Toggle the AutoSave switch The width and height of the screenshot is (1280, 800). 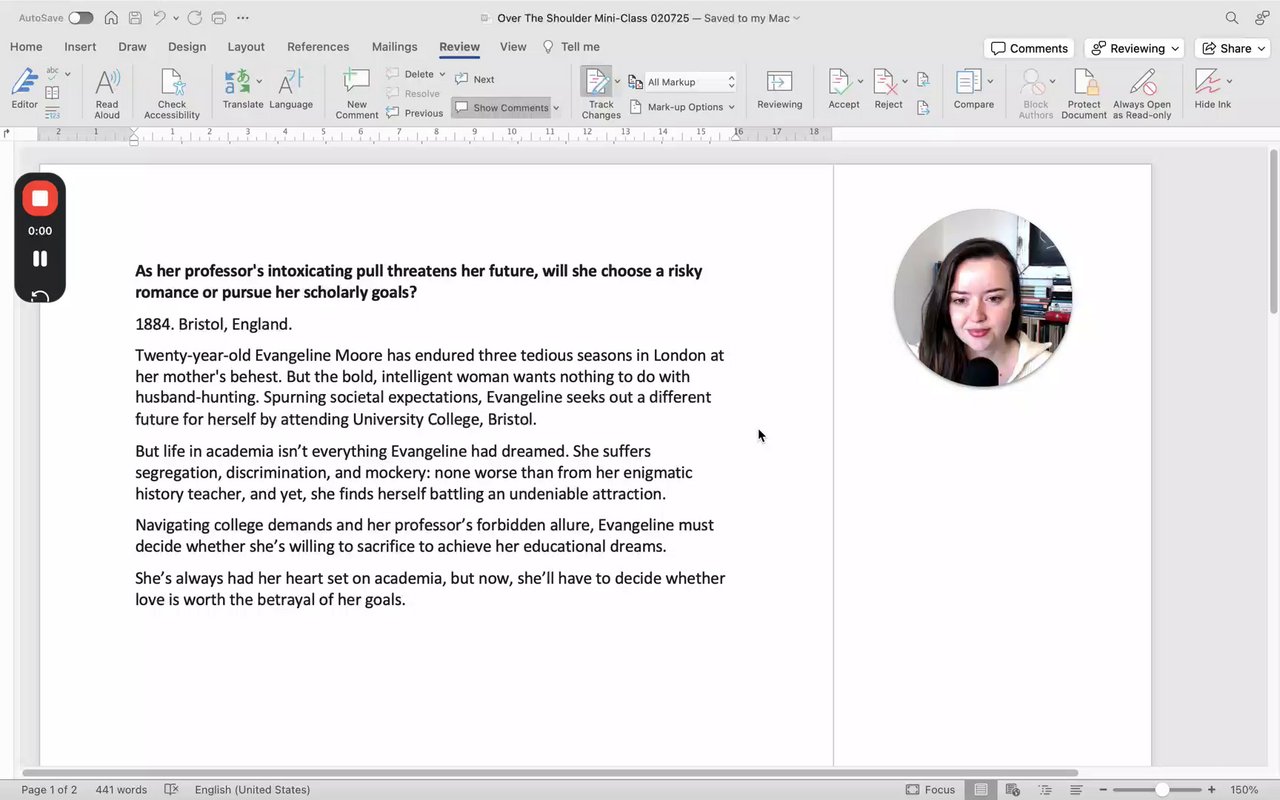coord(80,18)
